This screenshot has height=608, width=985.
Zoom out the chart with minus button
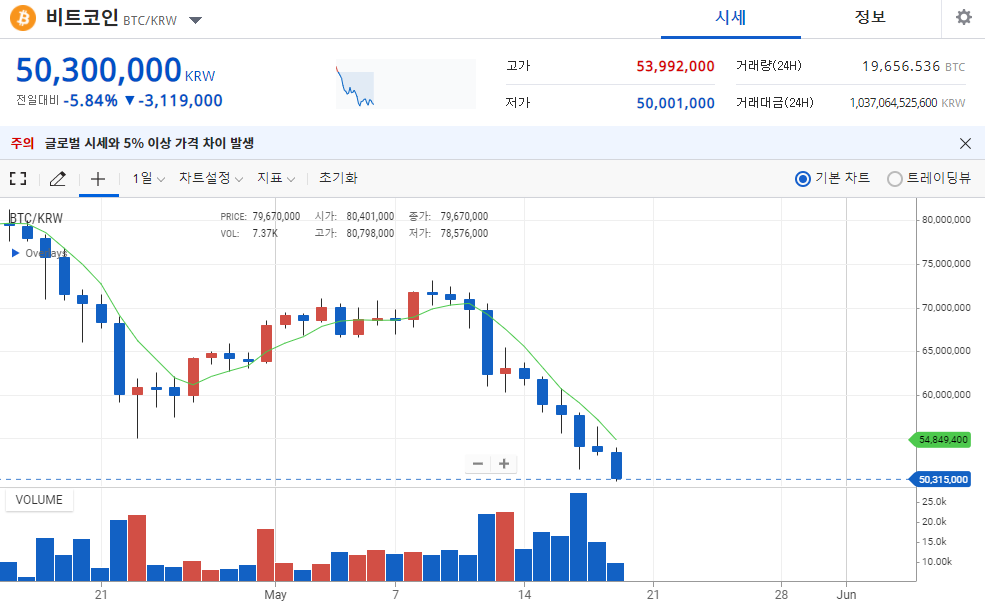pos(478,464)
